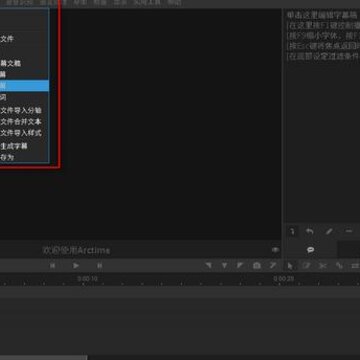This screenshot has width=360, height=360.
Task: Click the horizontal scrollbar thumb below the timeline
Action: [43, 358]
